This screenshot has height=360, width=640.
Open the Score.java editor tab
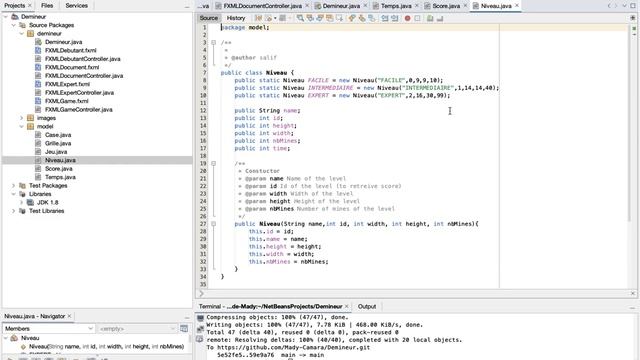tap(446, 6)
